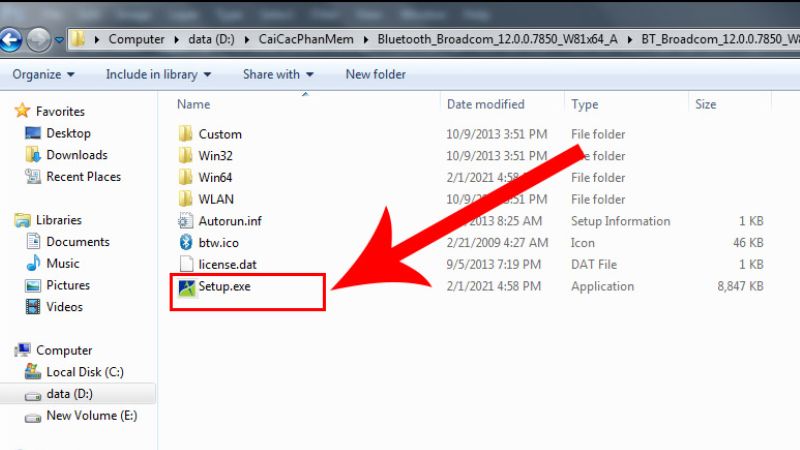Screen dimensions: 800x450
Task: Select the Autorun.inf file icon
Action: [186, 220]
